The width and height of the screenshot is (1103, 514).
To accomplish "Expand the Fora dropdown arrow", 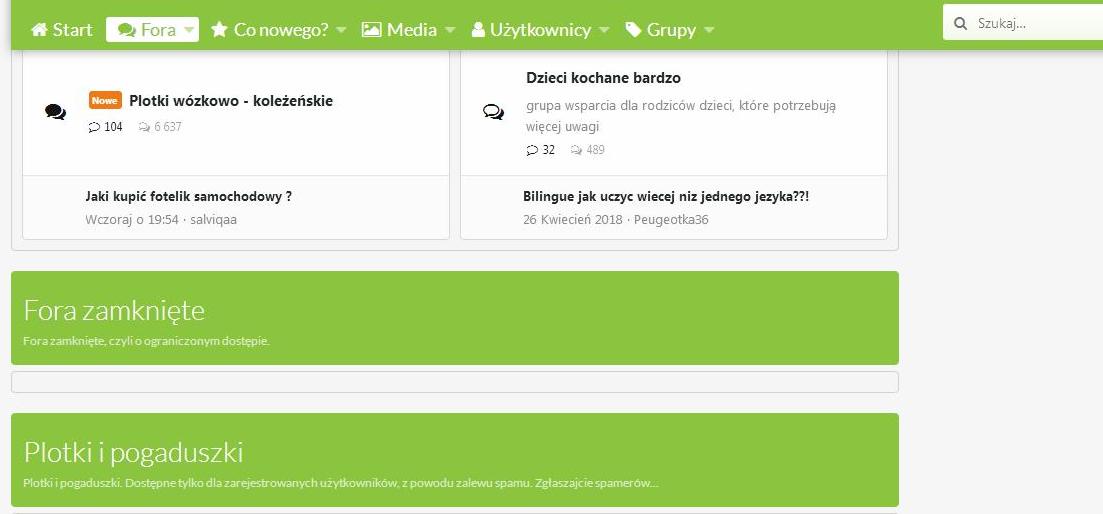I will pyautogui.click(x=190, y=30).
